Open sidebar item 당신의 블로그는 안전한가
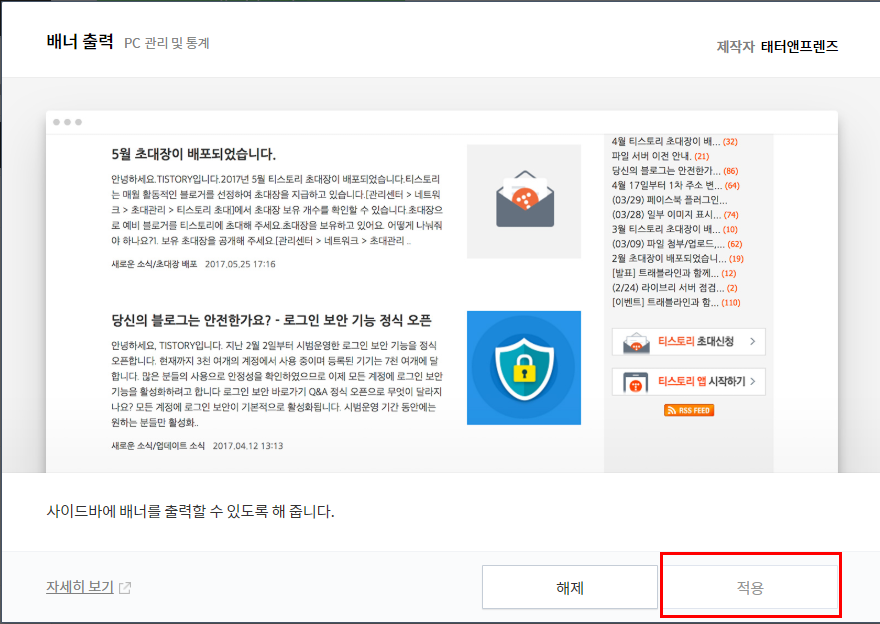Image resolution: width=880 pixels, height=624 pixels. 666,171
